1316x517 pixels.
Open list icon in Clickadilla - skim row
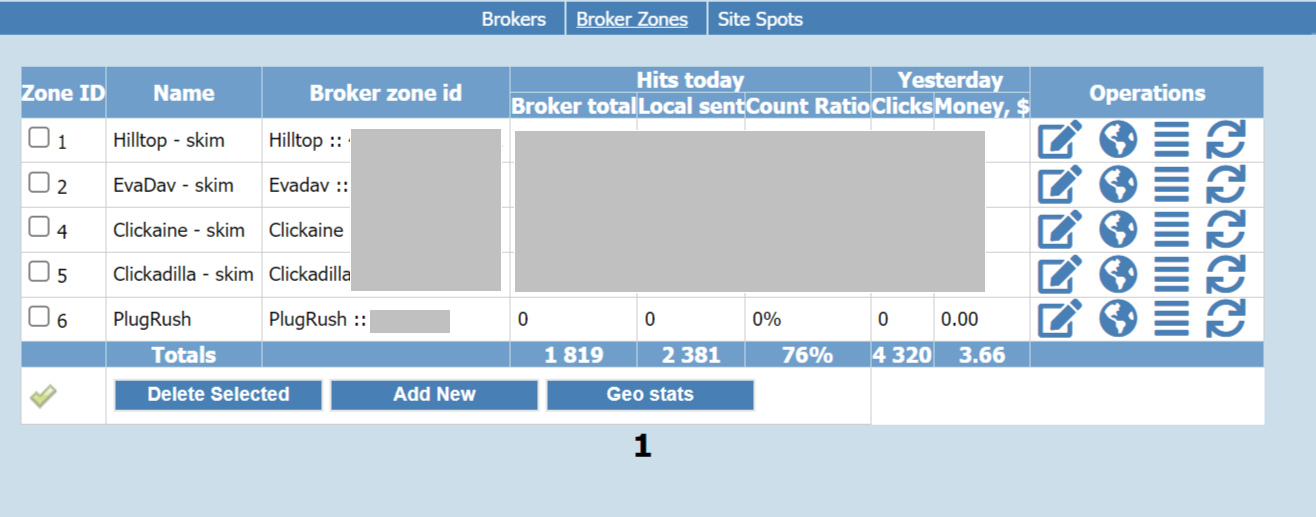pyautogui.click(x=1172, y=274)
